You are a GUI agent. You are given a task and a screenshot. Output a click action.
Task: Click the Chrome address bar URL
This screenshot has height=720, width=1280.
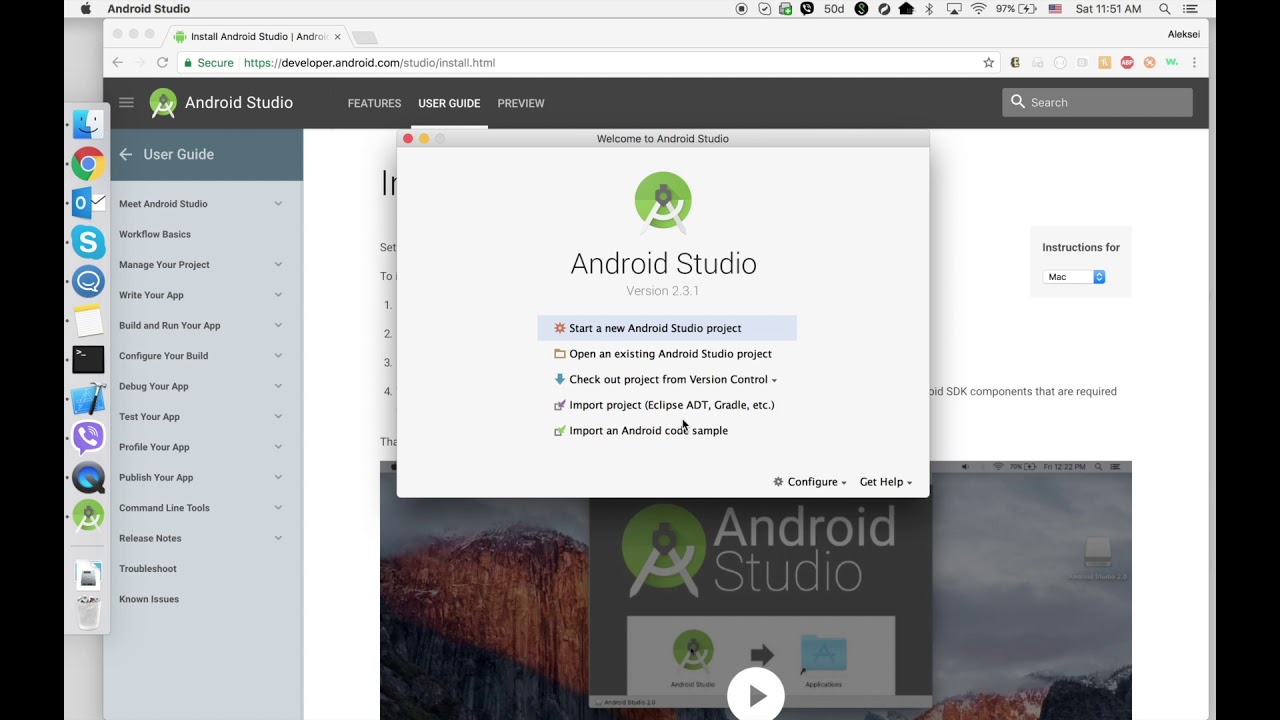coord(370,63)
